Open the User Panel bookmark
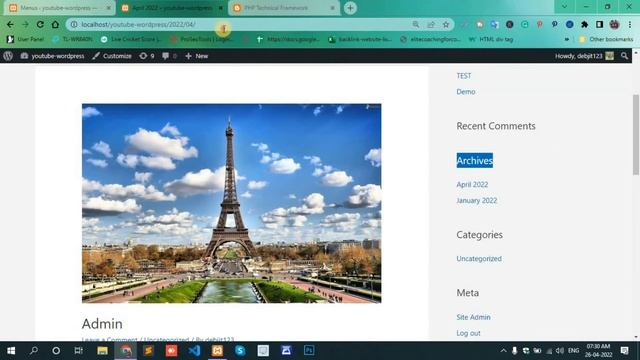Image resolution: width=640 pixels, height=360 pixels. (x=25, y=39)
